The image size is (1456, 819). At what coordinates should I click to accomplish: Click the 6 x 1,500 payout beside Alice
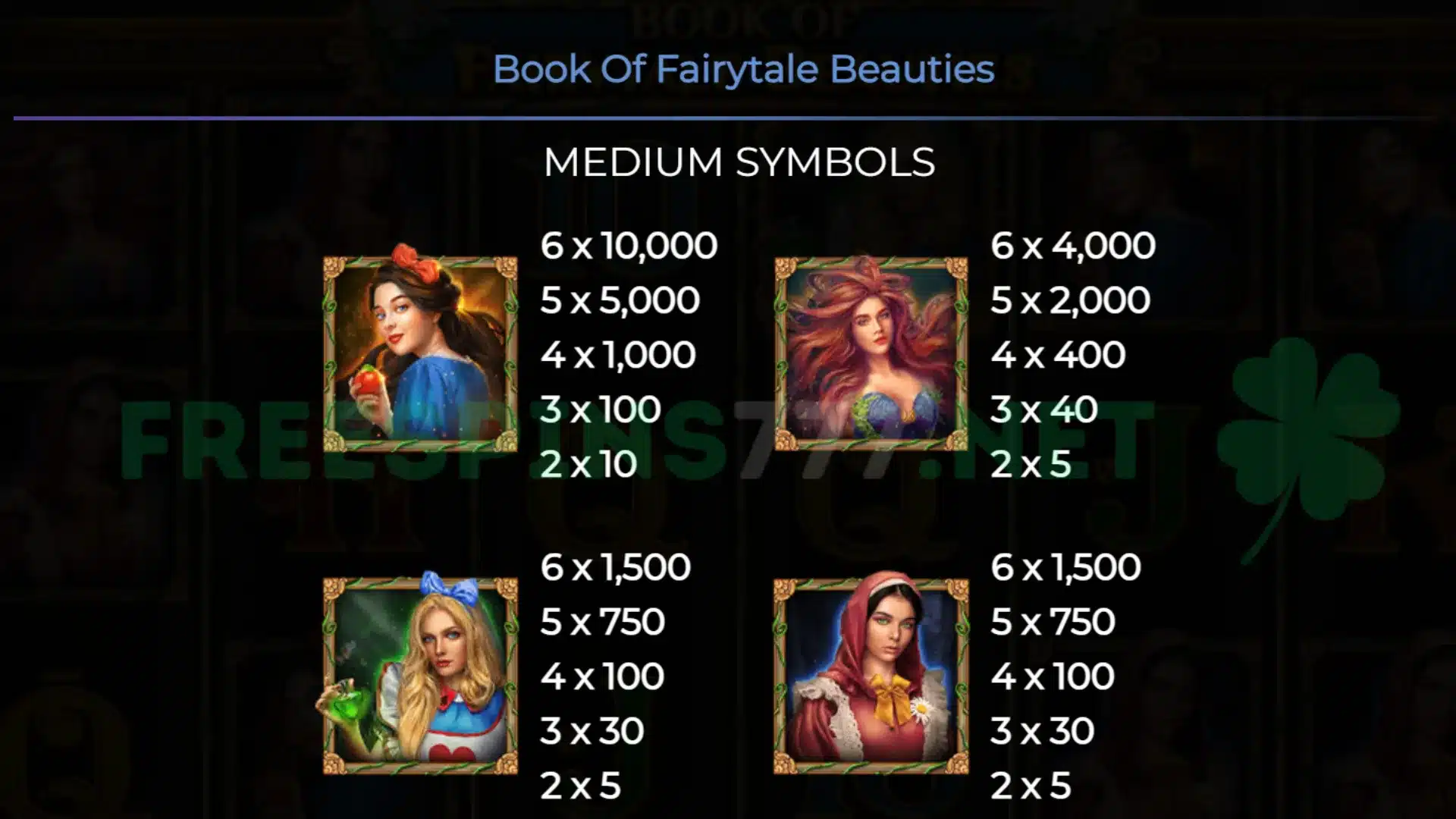(615, 567)
